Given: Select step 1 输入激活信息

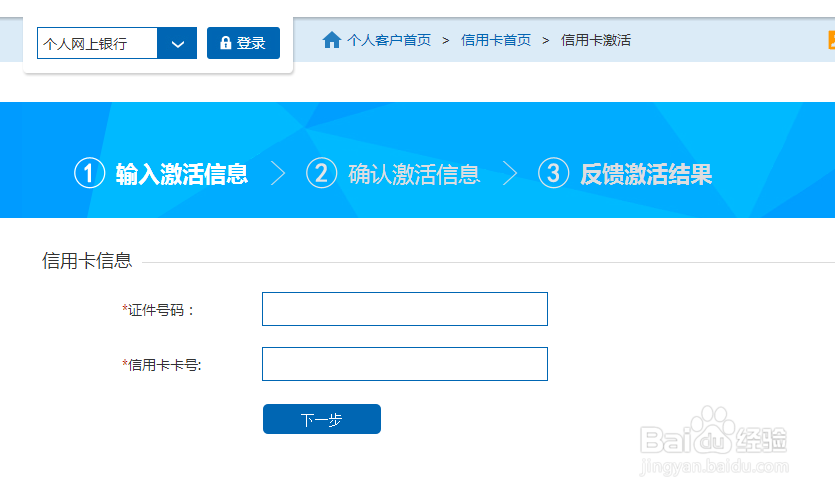Looking at the screenshot, I should pos(161,174).
